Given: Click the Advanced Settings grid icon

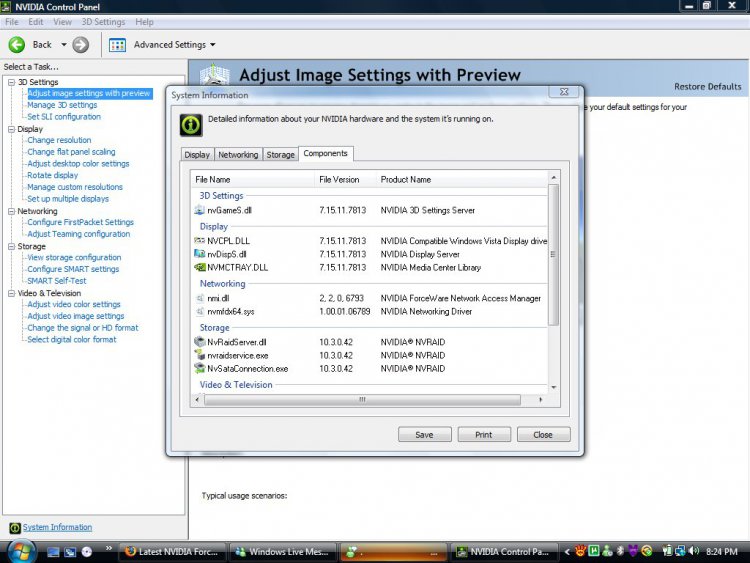Looking at the screenshot, I should [117, 45].
